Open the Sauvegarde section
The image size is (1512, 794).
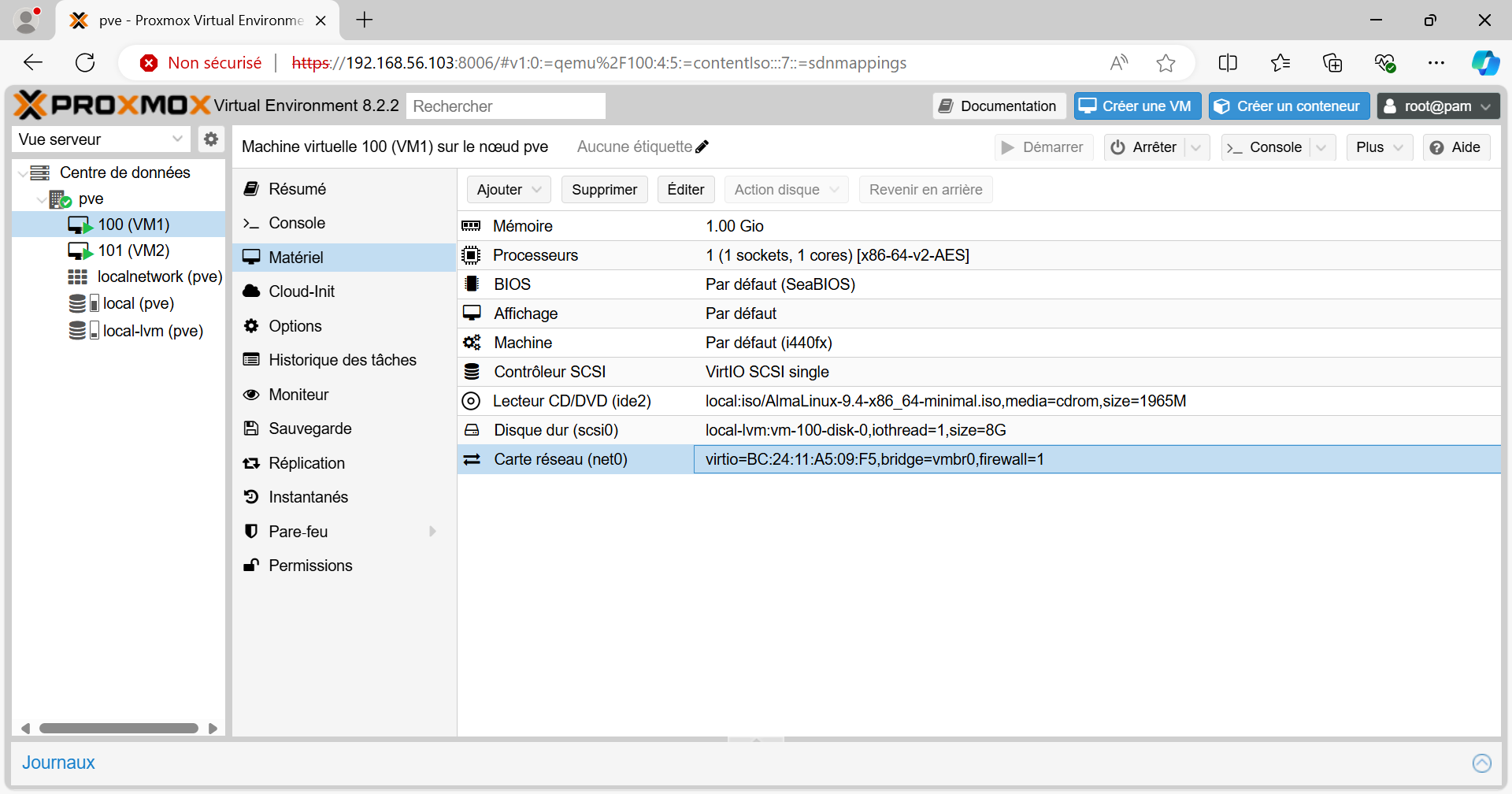344,429
